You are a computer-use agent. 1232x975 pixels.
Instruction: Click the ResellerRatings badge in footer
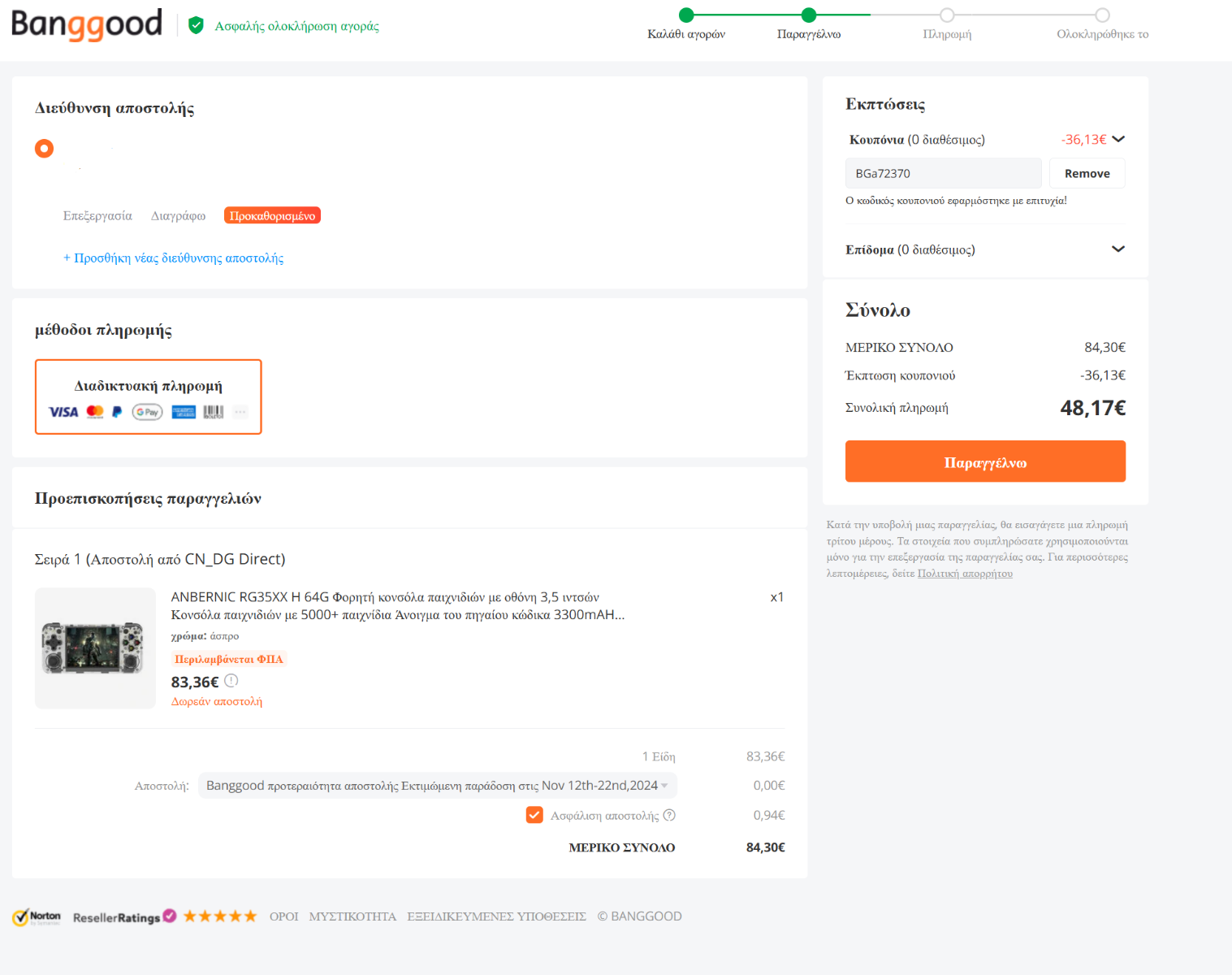[x=123, y=917]
